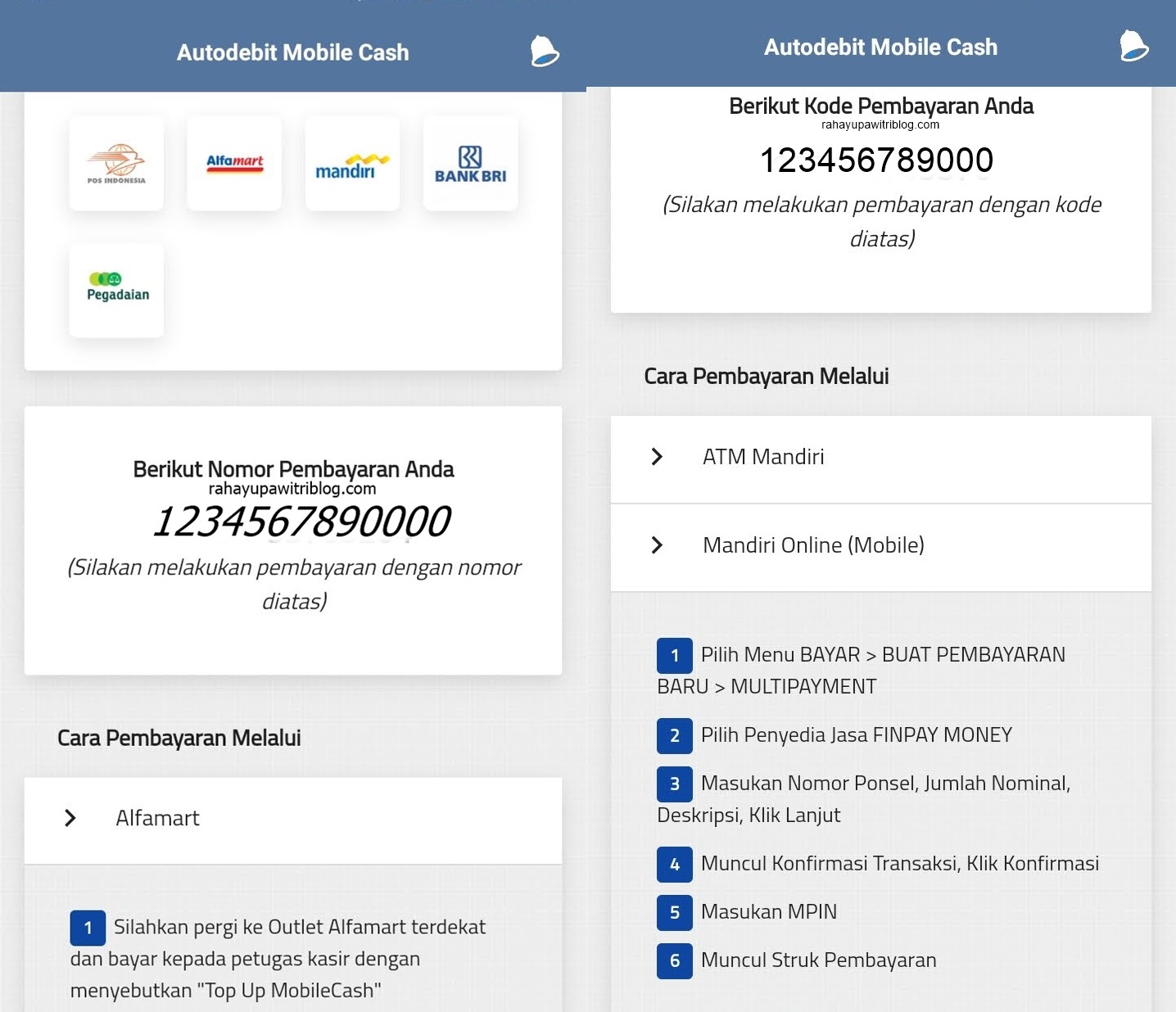1176x1012 pixels.
Task: Click the heading "Berikut Nomor Pembayaran Anda"
Action: 293,469
